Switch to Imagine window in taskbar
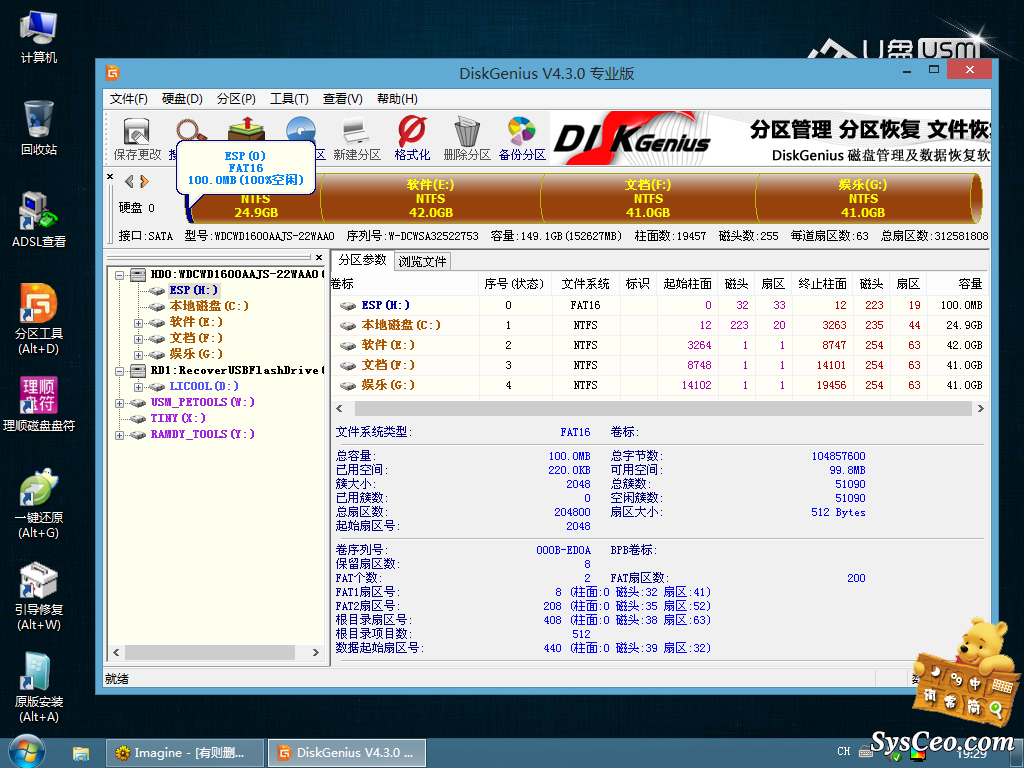The width and height of the screenshot is (1024, 768). coord(185,753)
